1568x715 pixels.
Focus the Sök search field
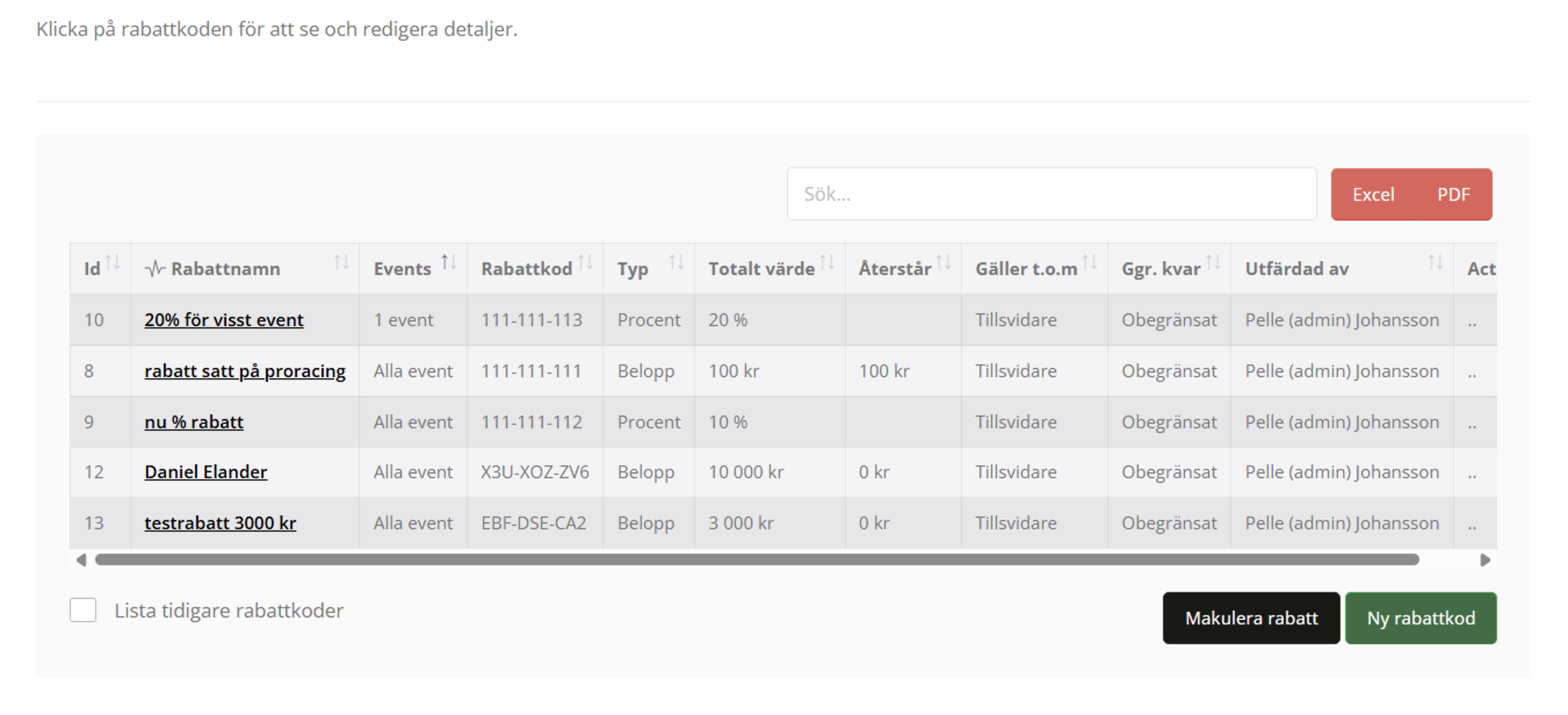(x=1051, y=194)
